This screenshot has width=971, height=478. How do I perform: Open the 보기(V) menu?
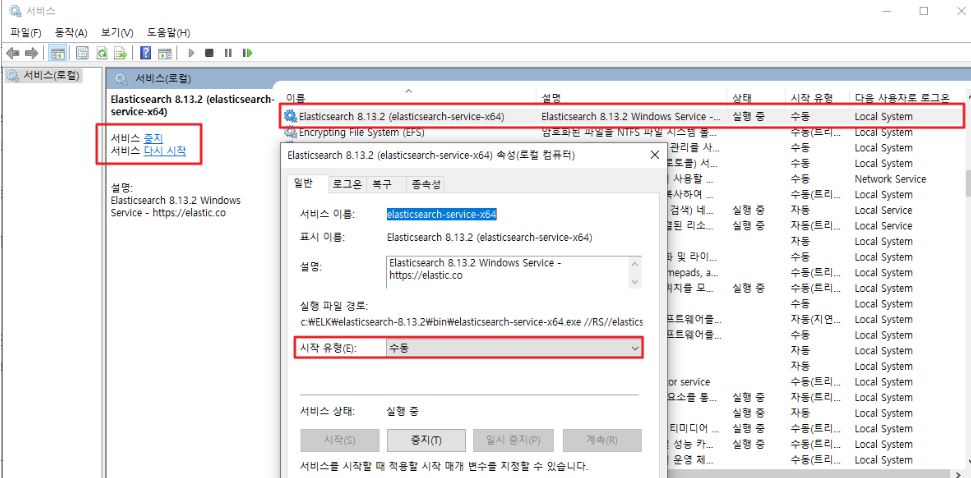[117, 32]
